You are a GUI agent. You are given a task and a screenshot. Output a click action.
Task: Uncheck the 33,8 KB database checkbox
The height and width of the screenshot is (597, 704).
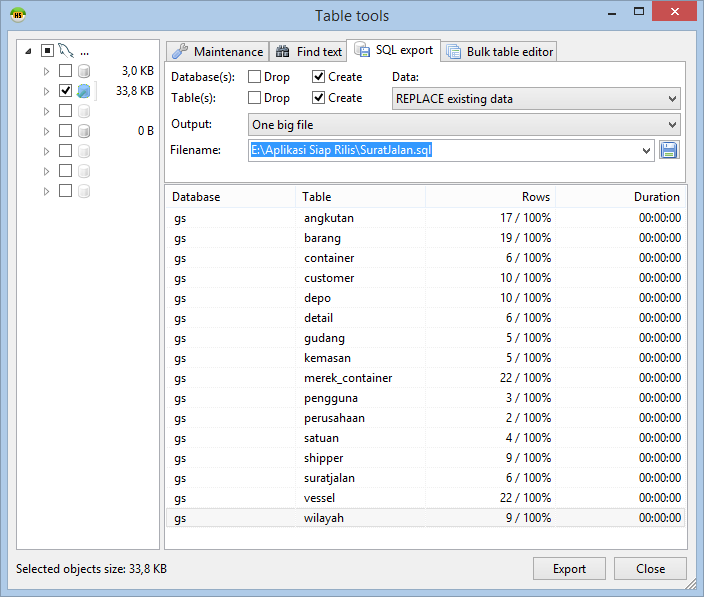(x=65, y=90)
